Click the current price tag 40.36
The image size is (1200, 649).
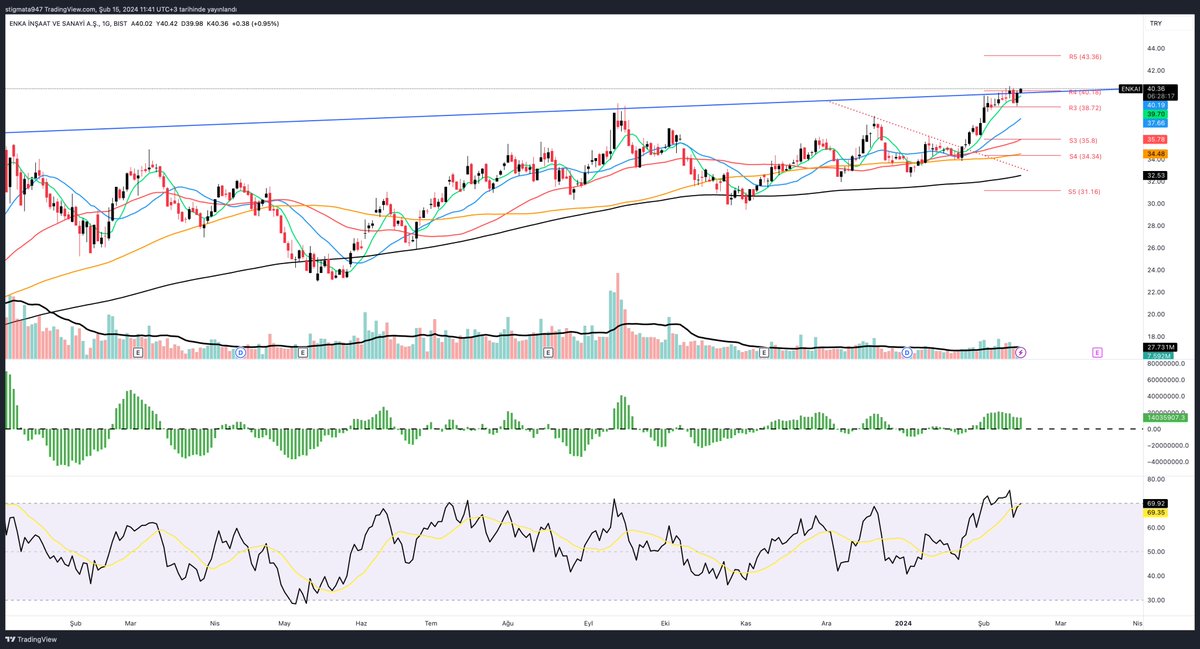click(1156, 88)
